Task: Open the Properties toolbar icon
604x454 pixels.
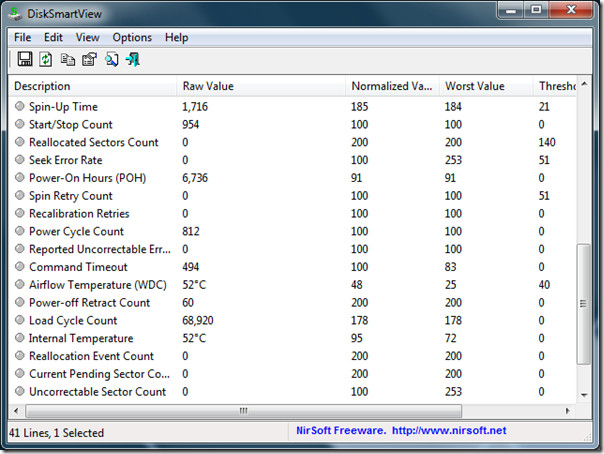Action: click(89, 59)
